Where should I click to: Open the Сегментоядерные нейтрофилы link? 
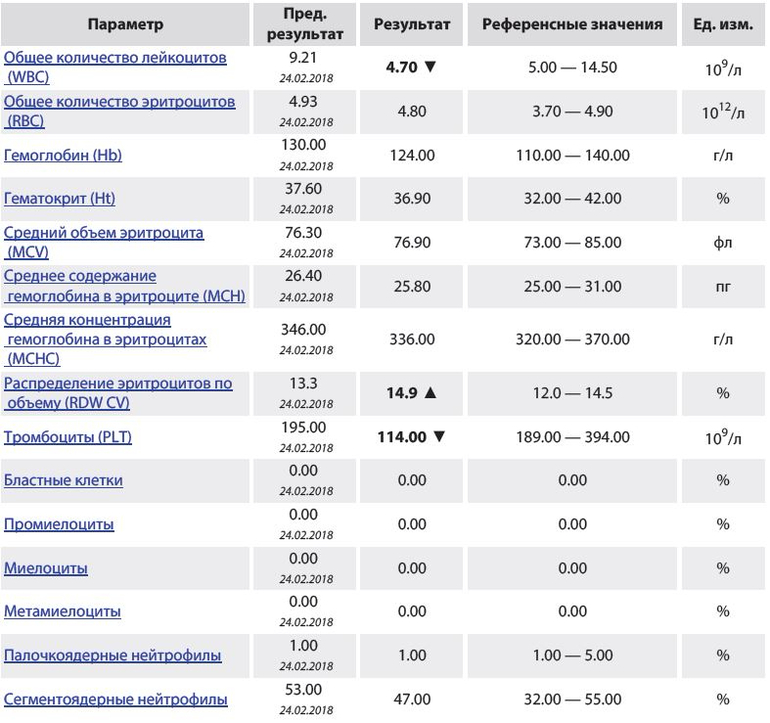click(x=116, y=699)
